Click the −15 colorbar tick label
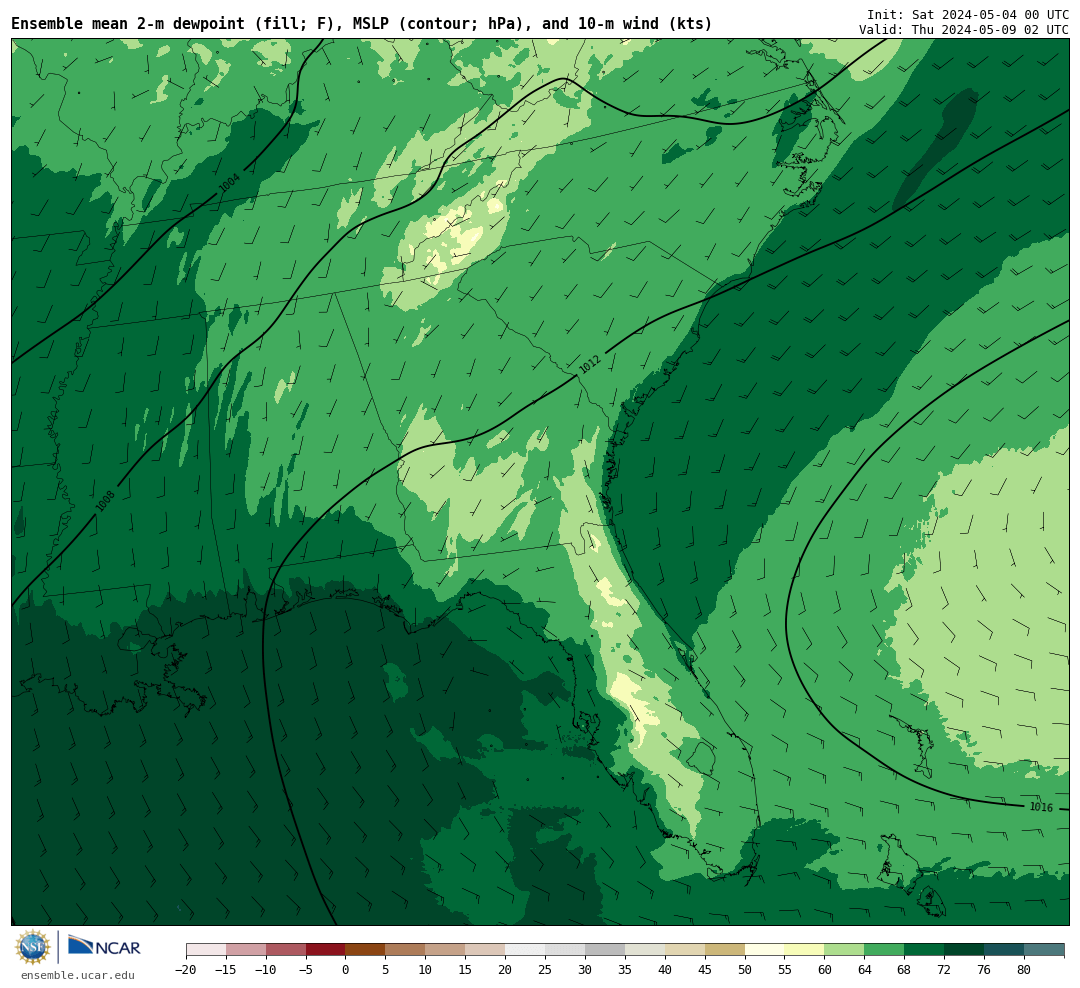Screen dimensions: 1080x988 pyautogui.click(x=226, y=970)
